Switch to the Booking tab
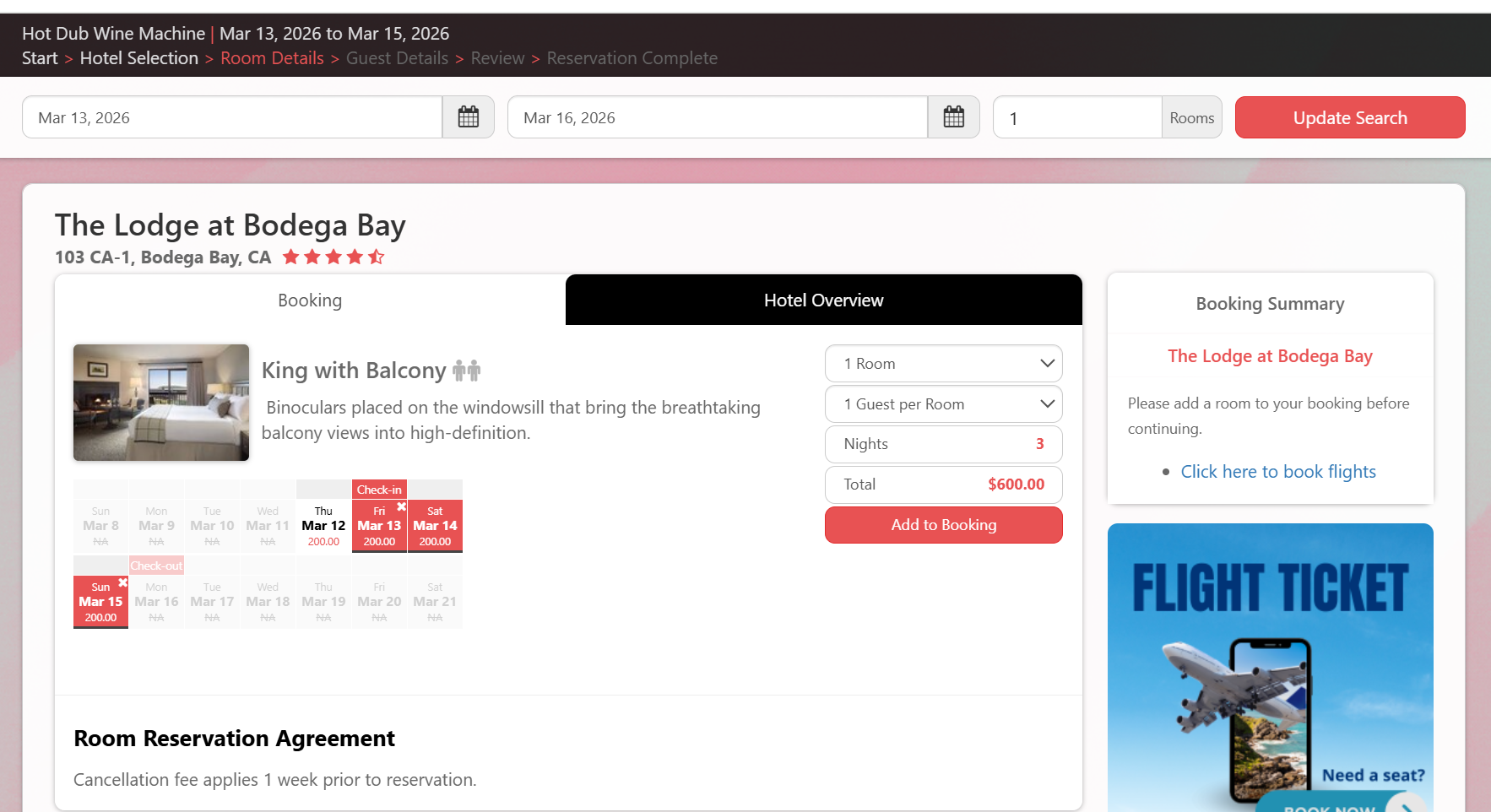The width and height of the screenshot is (1491, 812). (x=310, y=300)
